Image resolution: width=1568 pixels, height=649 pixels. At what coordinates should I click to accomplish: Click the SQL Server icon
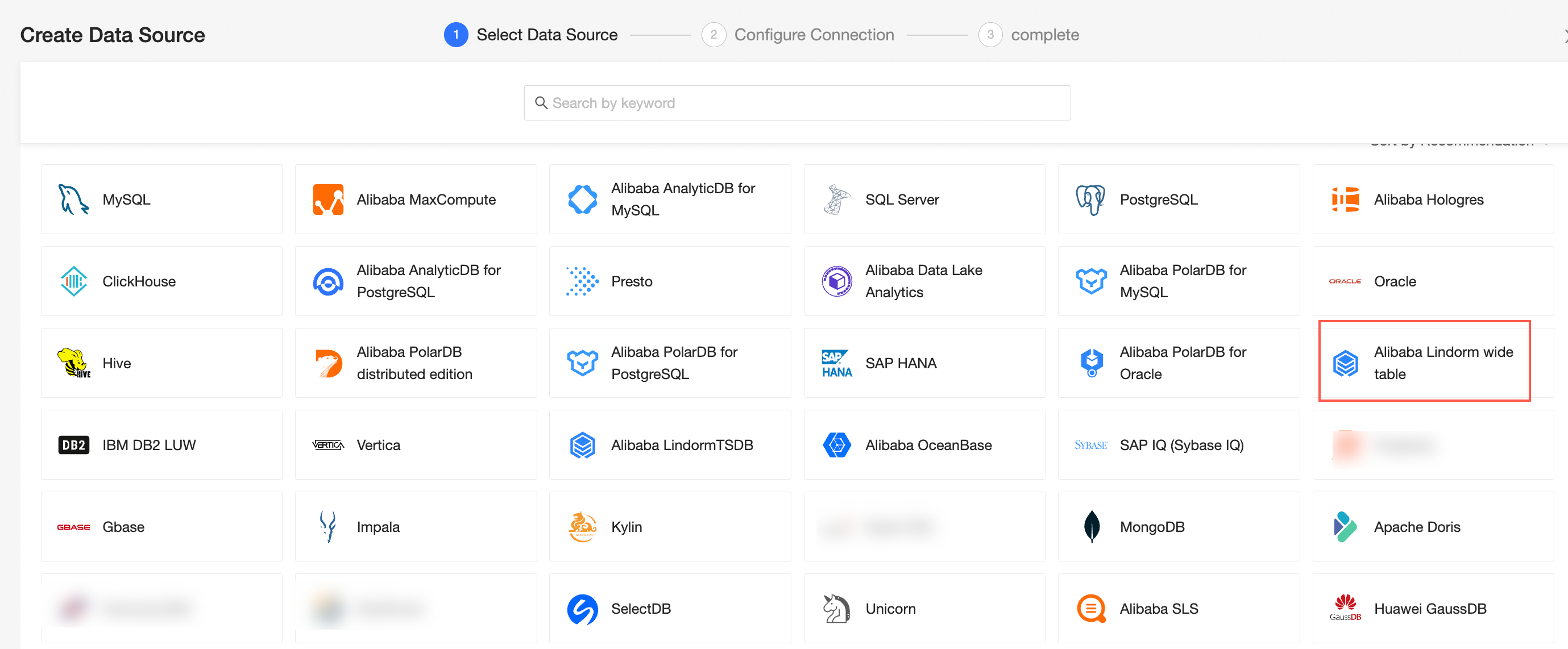click(x=837, y=199)
